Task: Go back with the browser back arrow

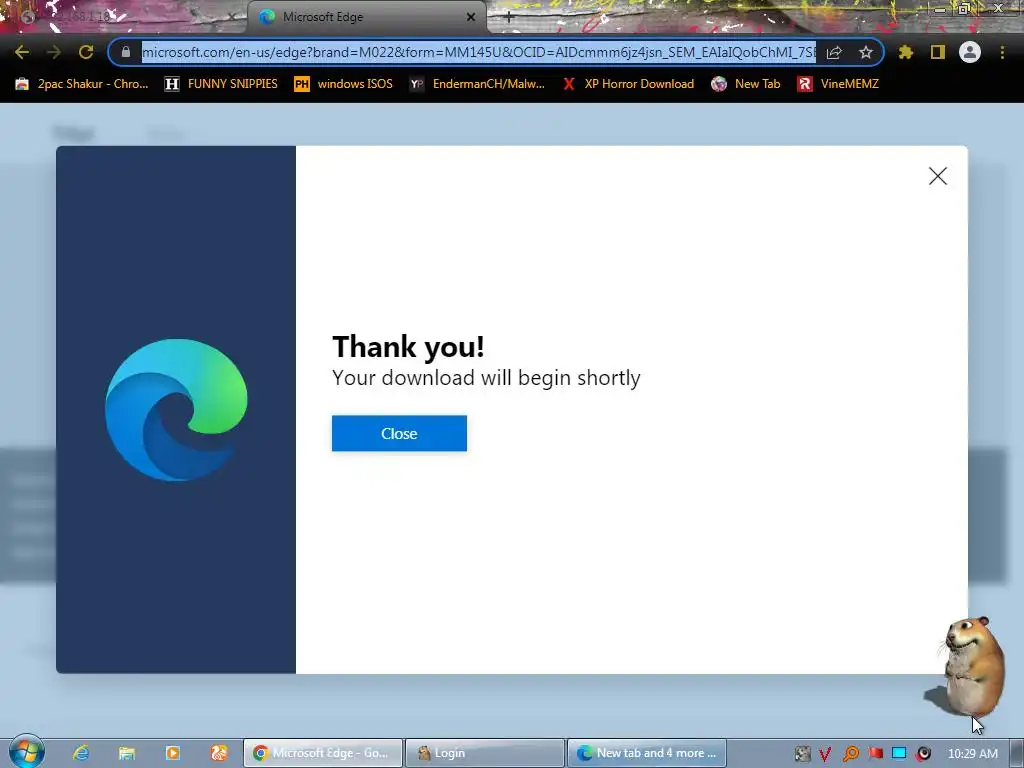Action: [x=22, y=52]
